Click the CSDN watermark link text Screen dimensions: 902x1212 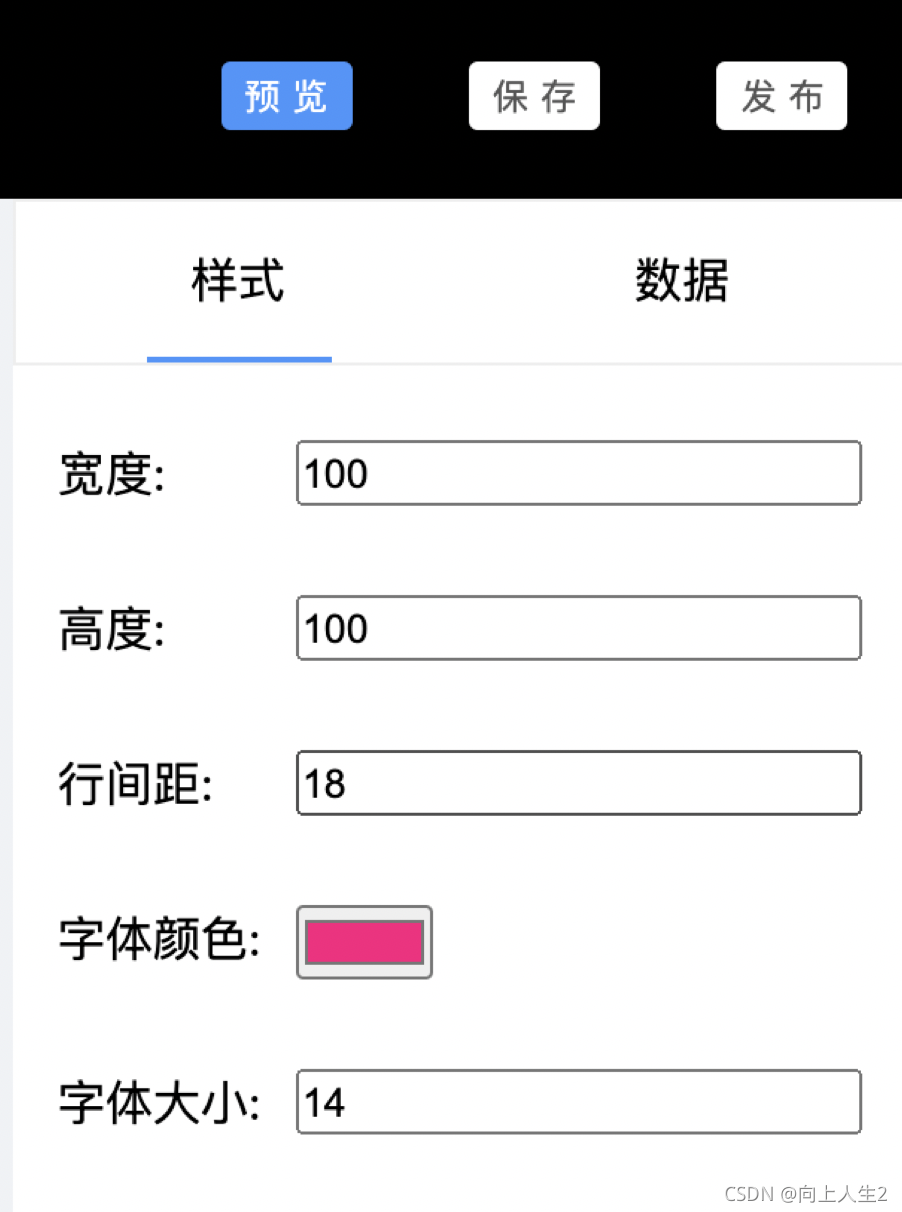point(803,1193)
